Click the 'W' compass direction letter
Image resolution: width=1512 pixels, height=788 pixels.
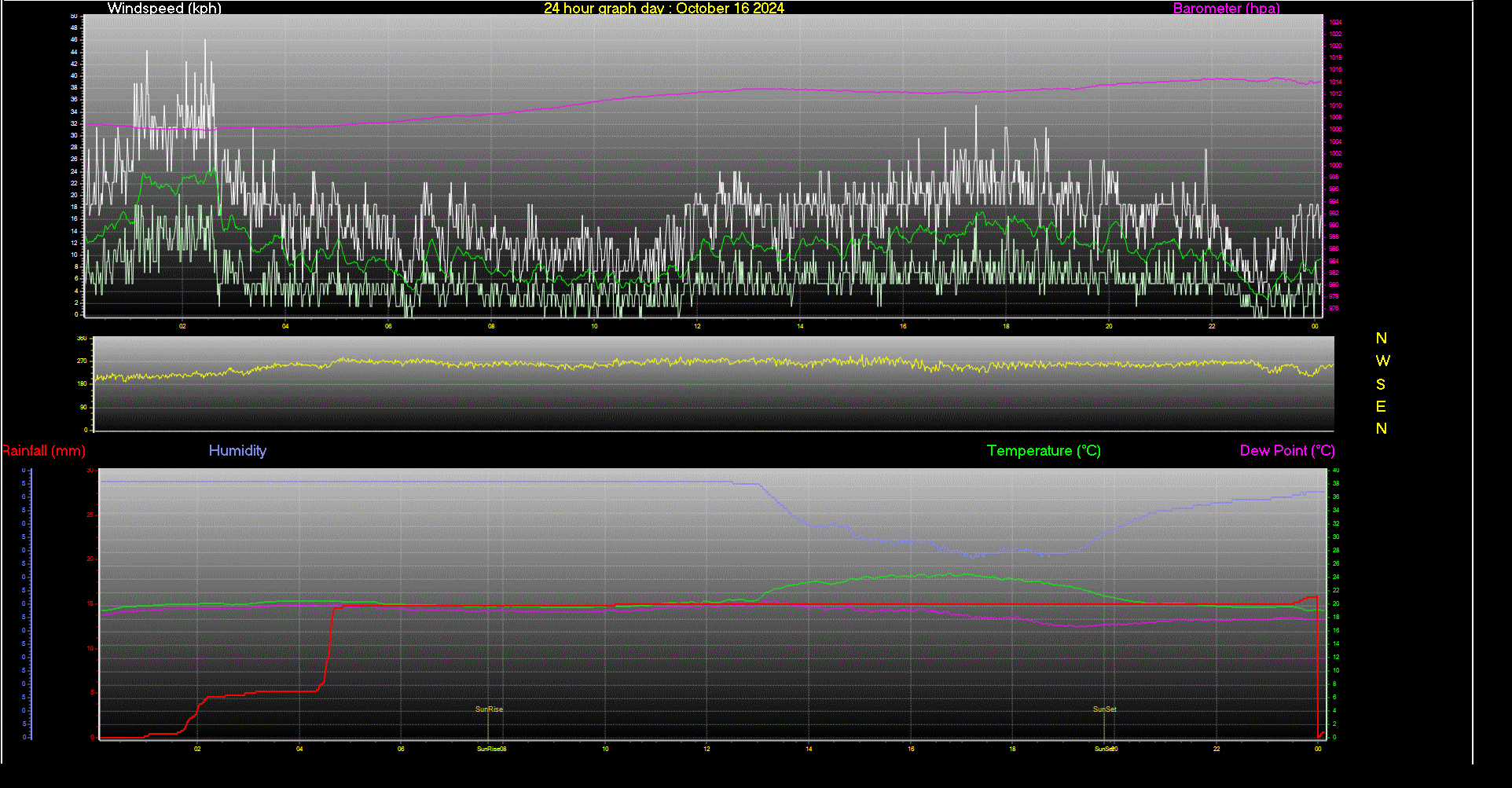pos(1382,361)
